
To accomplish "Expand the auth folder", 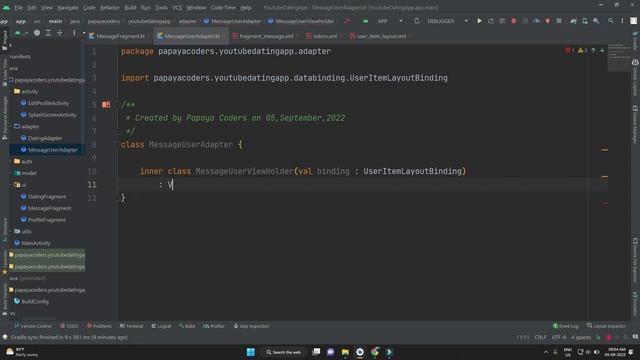I will point(11,162).
